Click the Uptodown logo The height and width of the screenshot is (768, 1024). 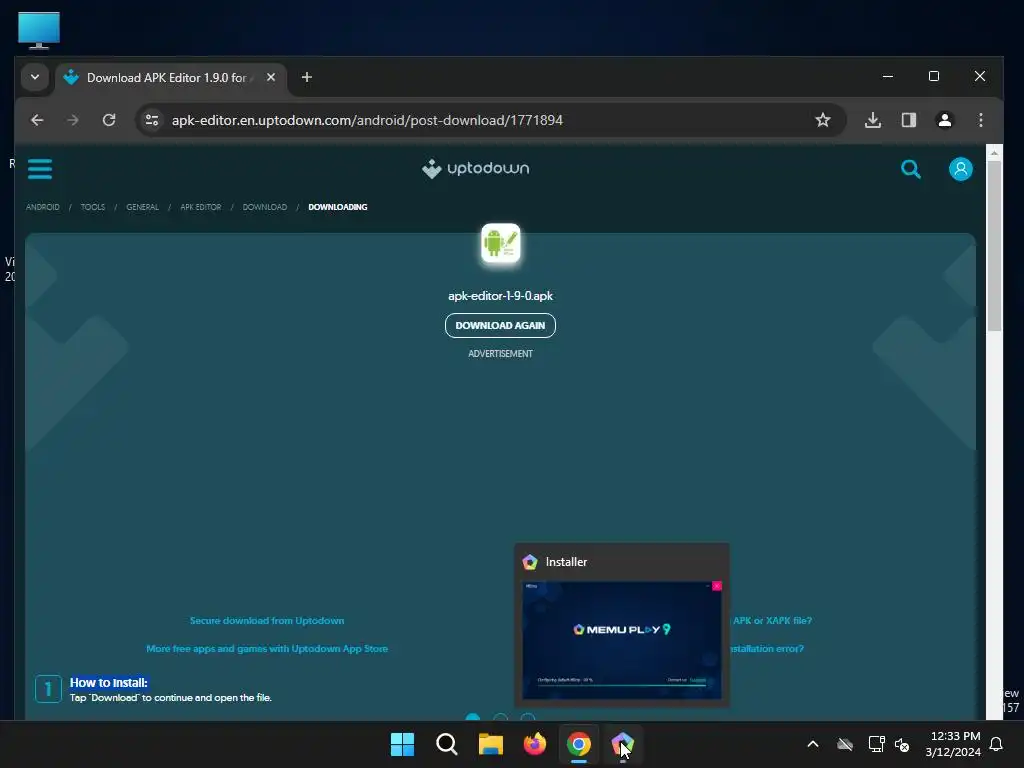pos(475,168)
